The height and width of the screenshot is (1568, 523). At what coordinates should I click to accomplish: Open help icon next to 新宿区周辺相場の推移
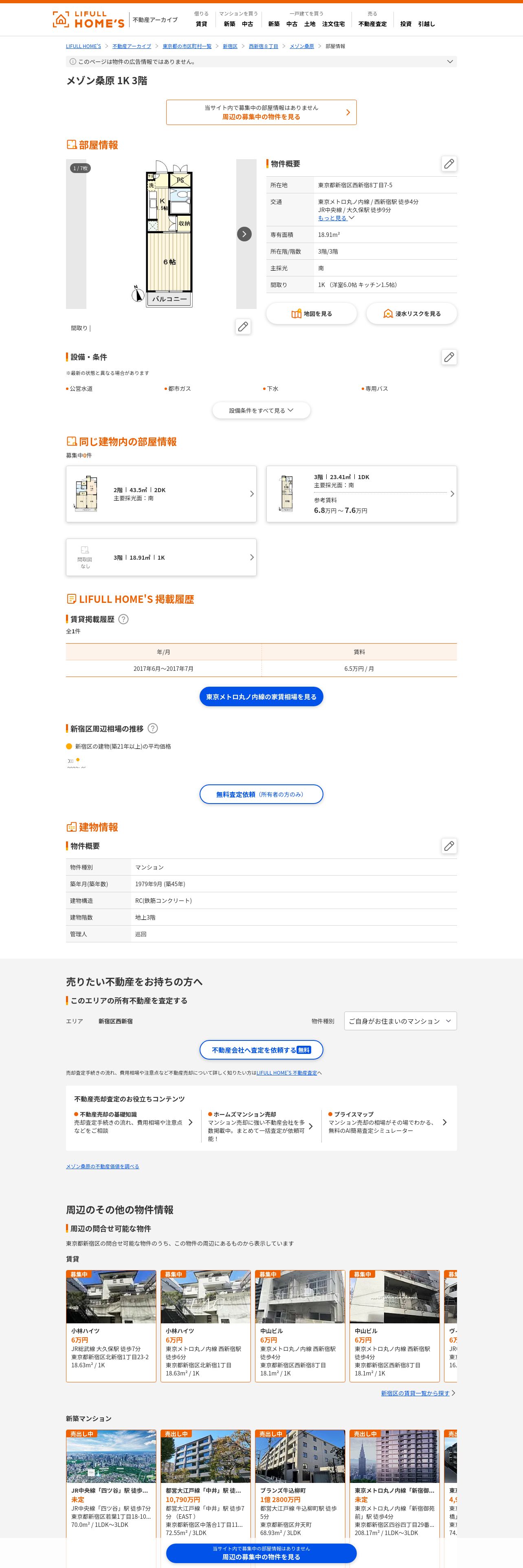click(153, 728)
